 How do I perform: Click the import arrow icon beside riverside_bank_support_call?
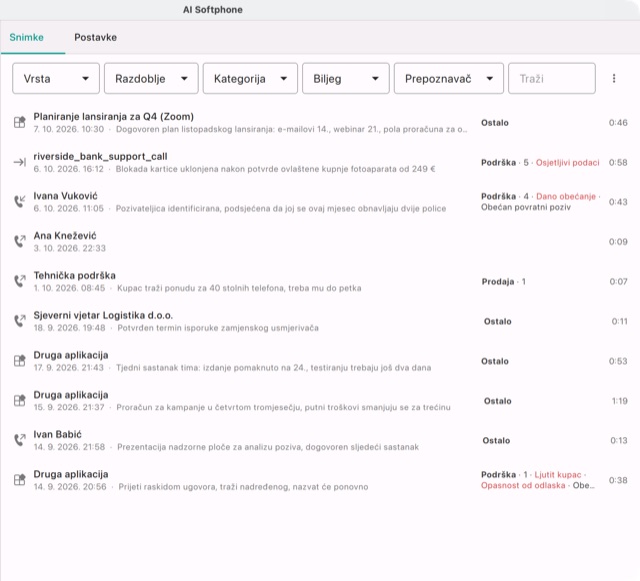point(20,162)
